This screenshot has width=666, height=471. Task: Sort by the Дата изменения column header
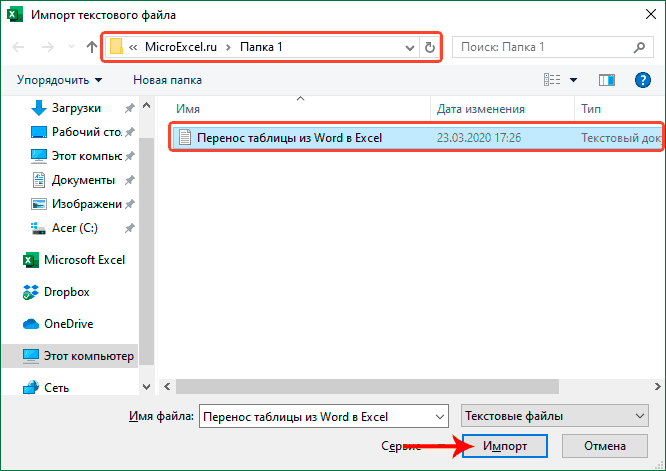[x=480, y=109]
